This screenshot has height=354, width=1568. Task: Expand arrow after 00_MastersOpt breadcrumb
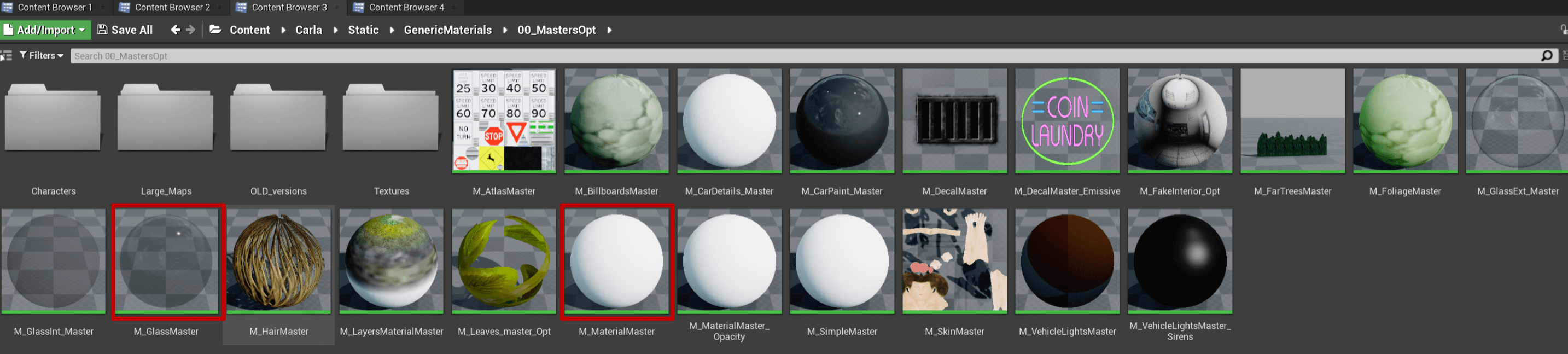pos(609,31)
